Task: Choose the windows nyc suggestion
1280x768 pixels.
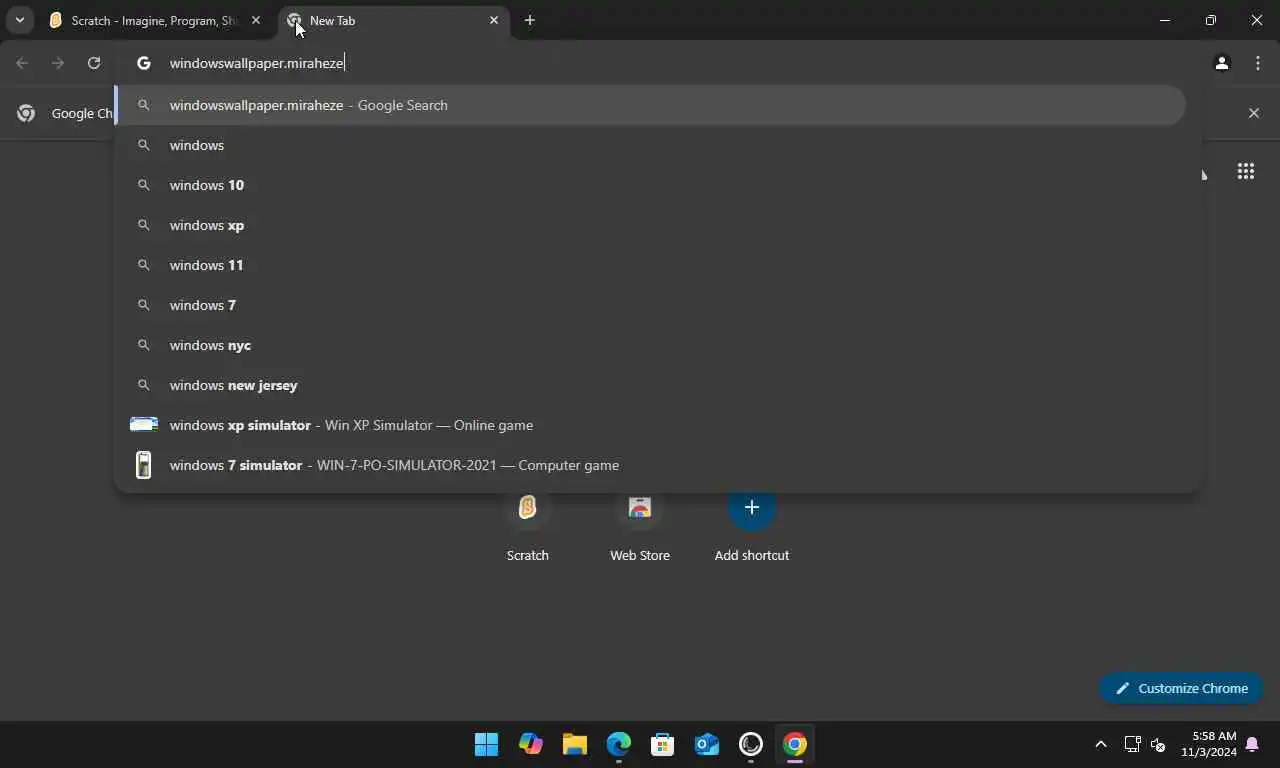Action: 650,345
